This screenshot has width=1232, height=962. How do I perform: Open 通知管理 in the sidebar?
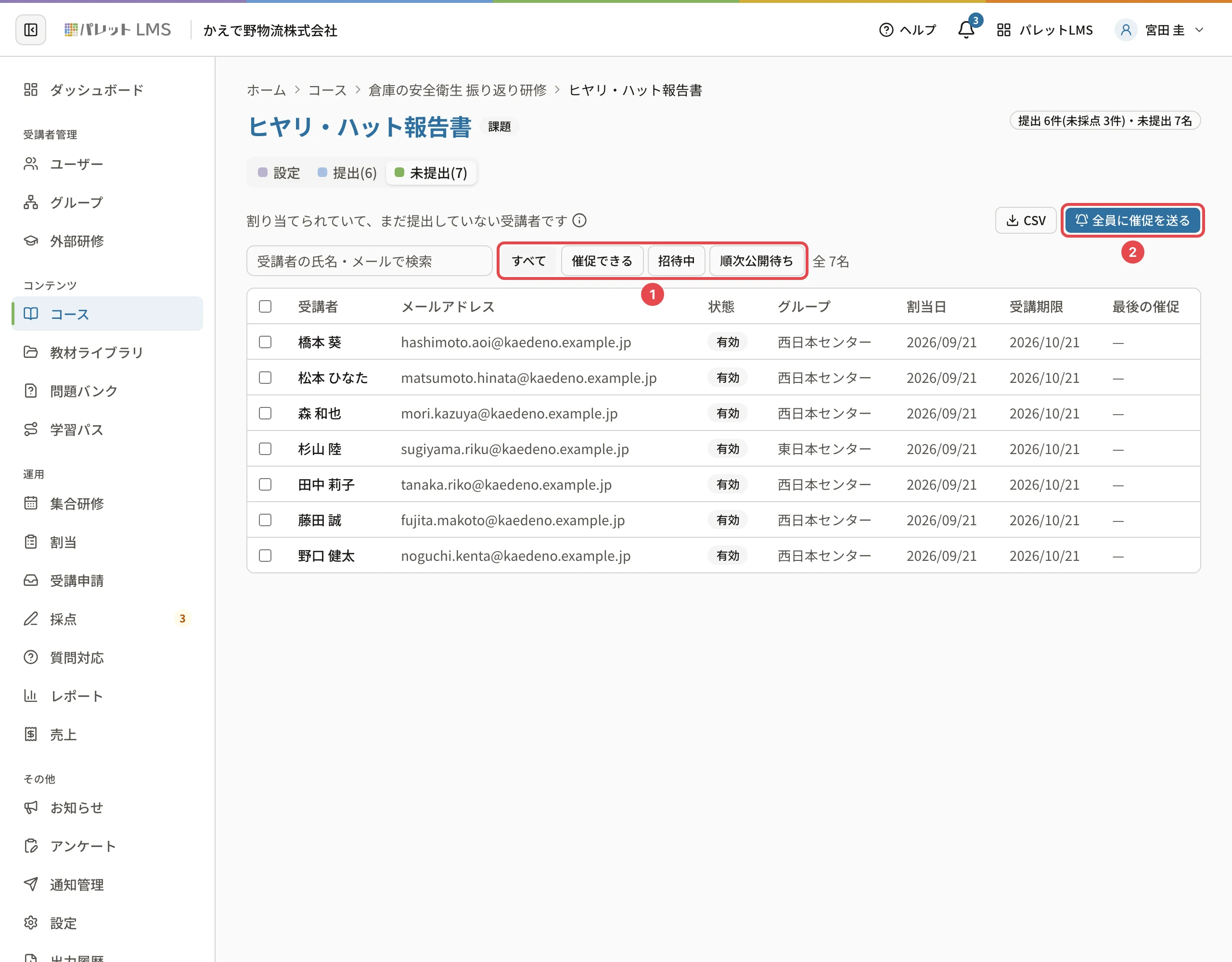point(107,885)
